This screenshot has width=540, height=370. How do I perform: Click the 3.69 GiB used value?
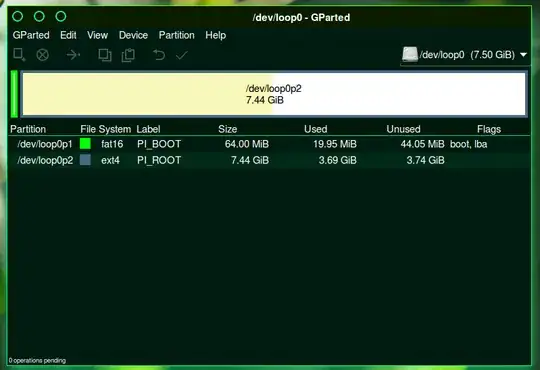pyautogui.click(x=338, y=160)
